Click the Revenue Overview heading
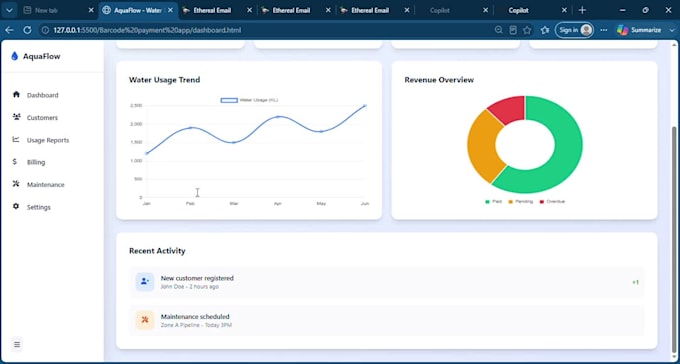 point(439,80)
